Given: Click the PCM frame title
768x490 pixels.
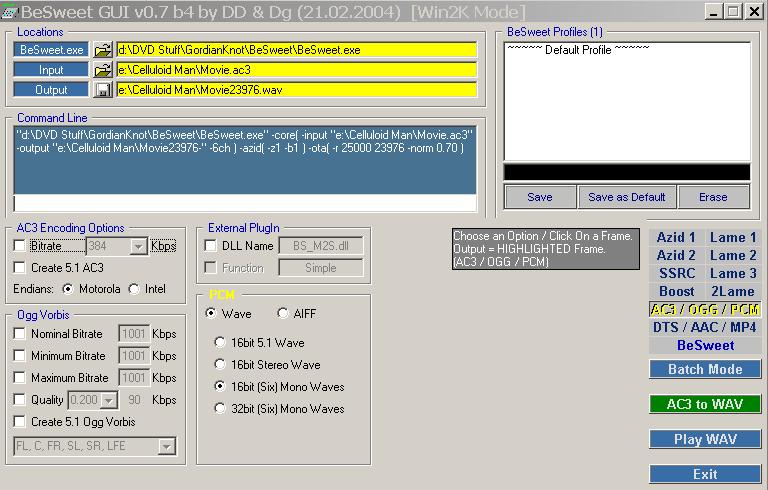Looking at the screenshot, I should [222, 294].
